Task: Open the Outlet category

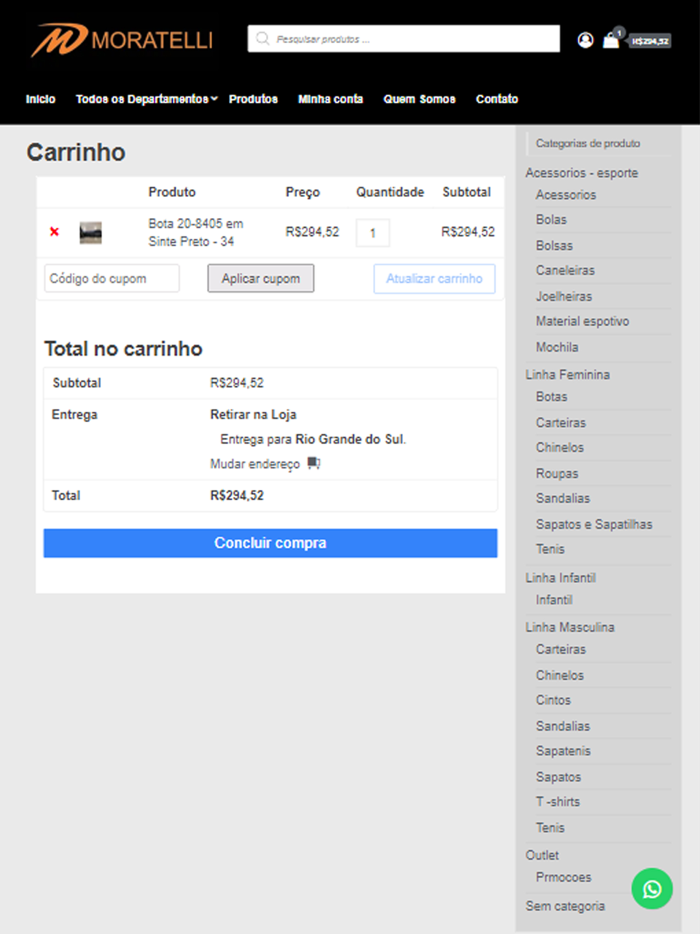Action: click(x=542, y=855)
